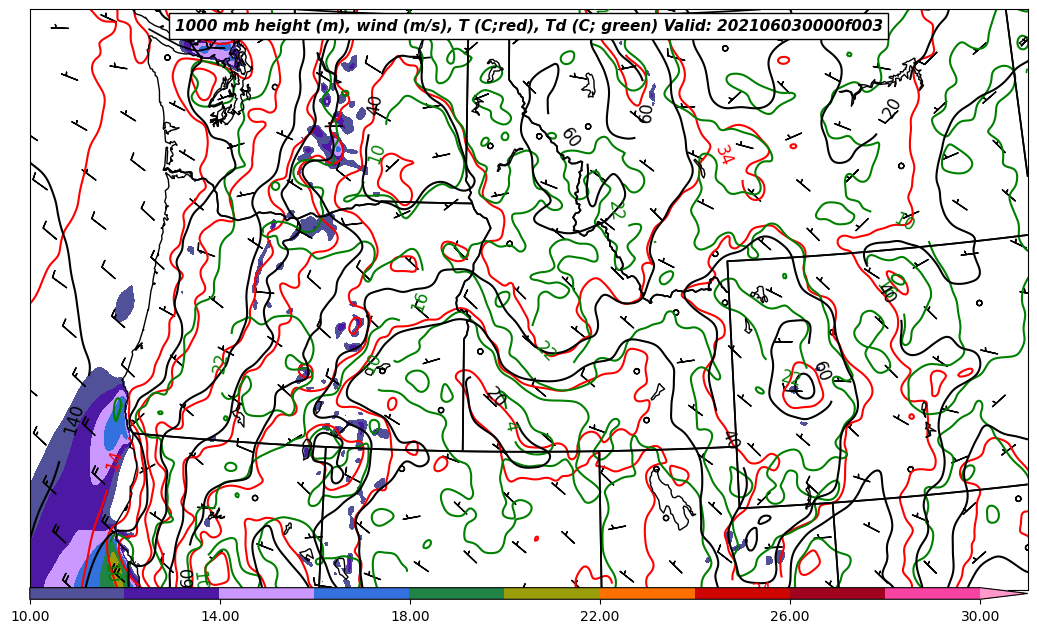Click the 10.00 colorbar tick label
Screen dimensions: 1037x633
tap(30, 616)
